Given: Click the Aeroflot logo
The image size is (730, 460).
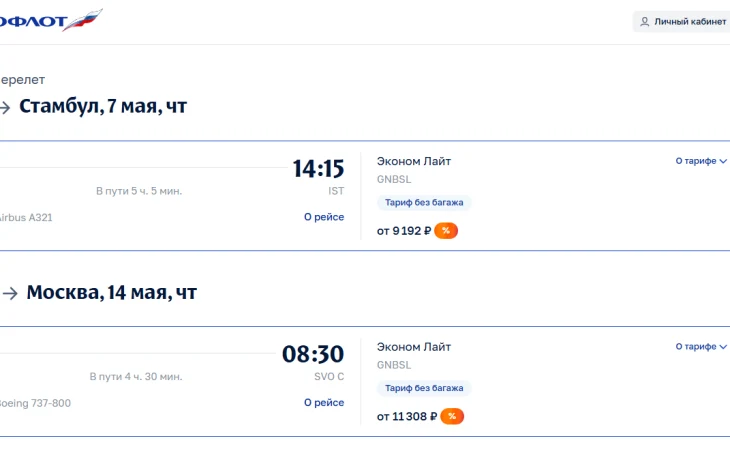Looking at the screenshot, I should tap(50, 20).
